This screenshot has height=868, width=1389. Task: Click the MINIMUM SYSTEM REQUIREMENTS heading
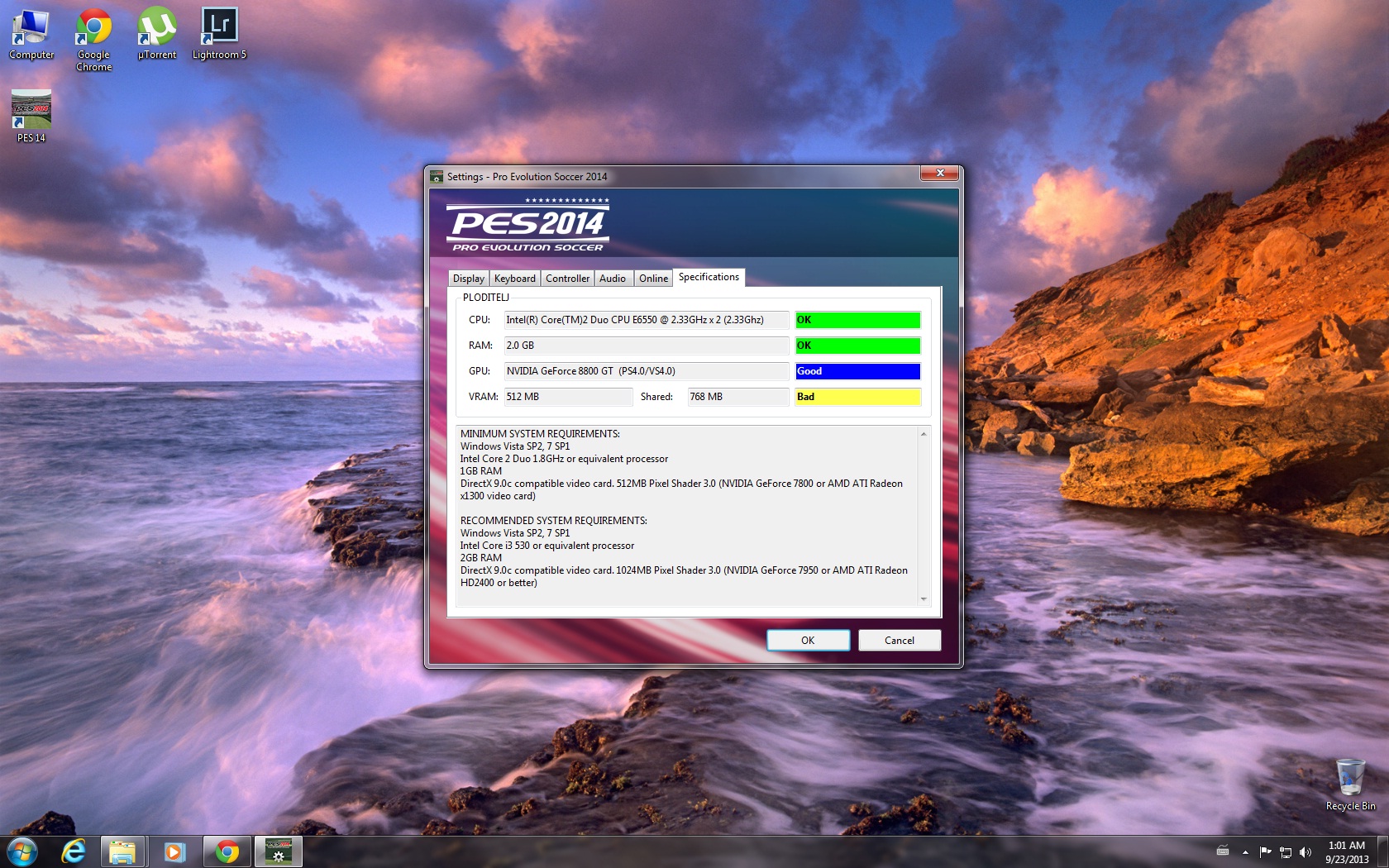(x=540, y=434)
